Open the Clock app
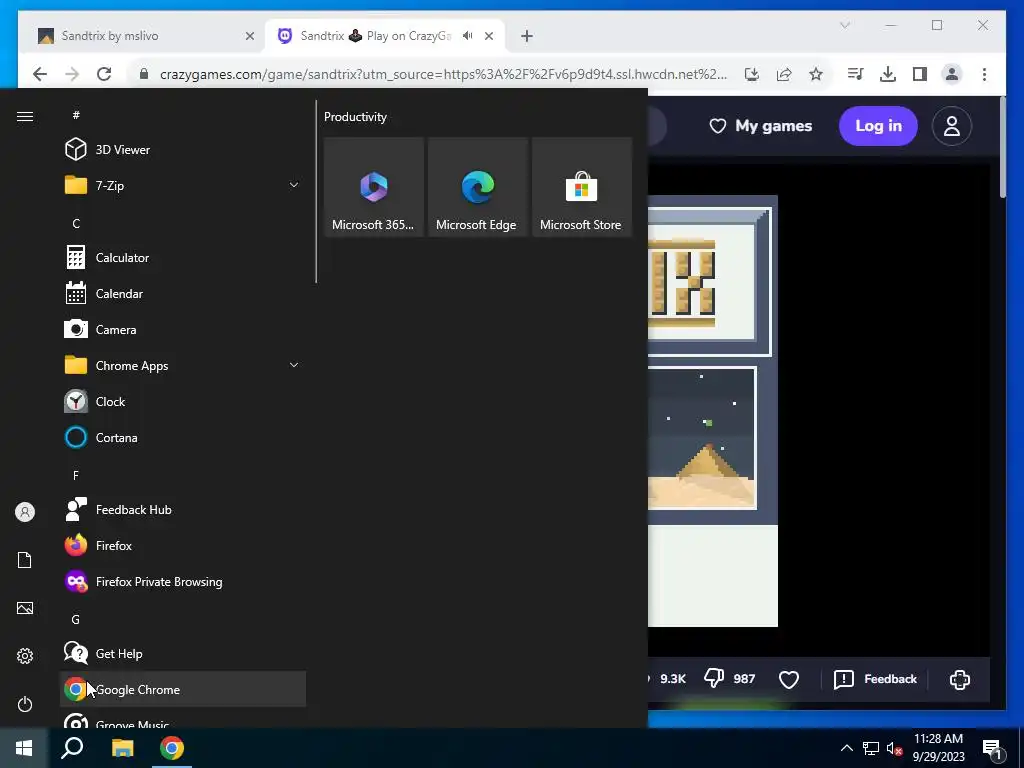 point(183,402)
